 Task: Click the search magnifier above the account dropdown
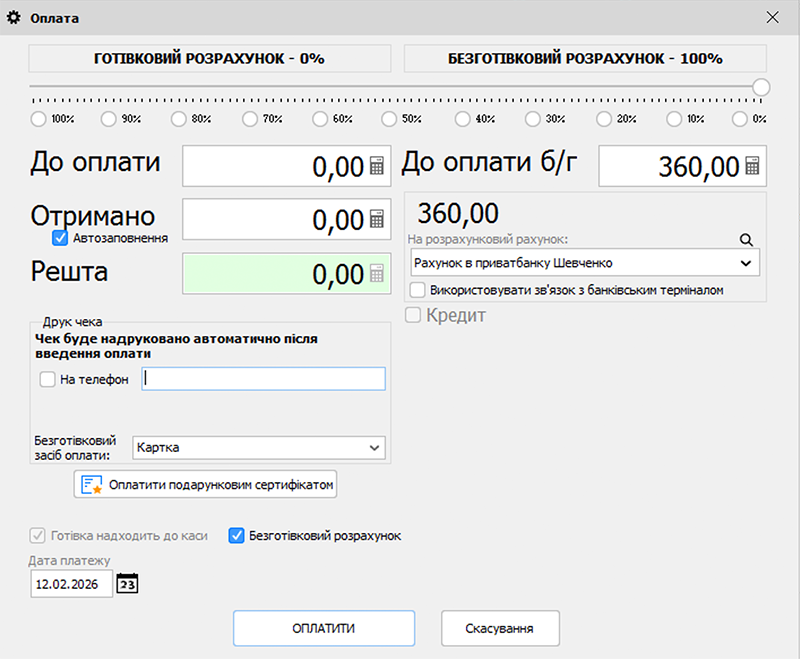tap(746, 240)
